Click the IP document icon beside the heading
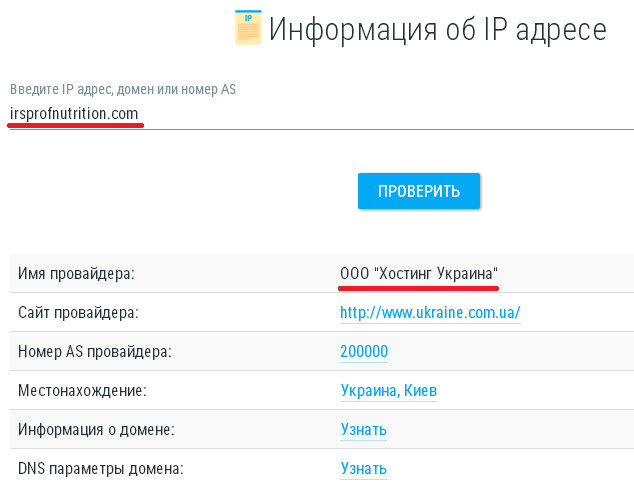The height and width of the screenshot is (487, 634). 248,28
